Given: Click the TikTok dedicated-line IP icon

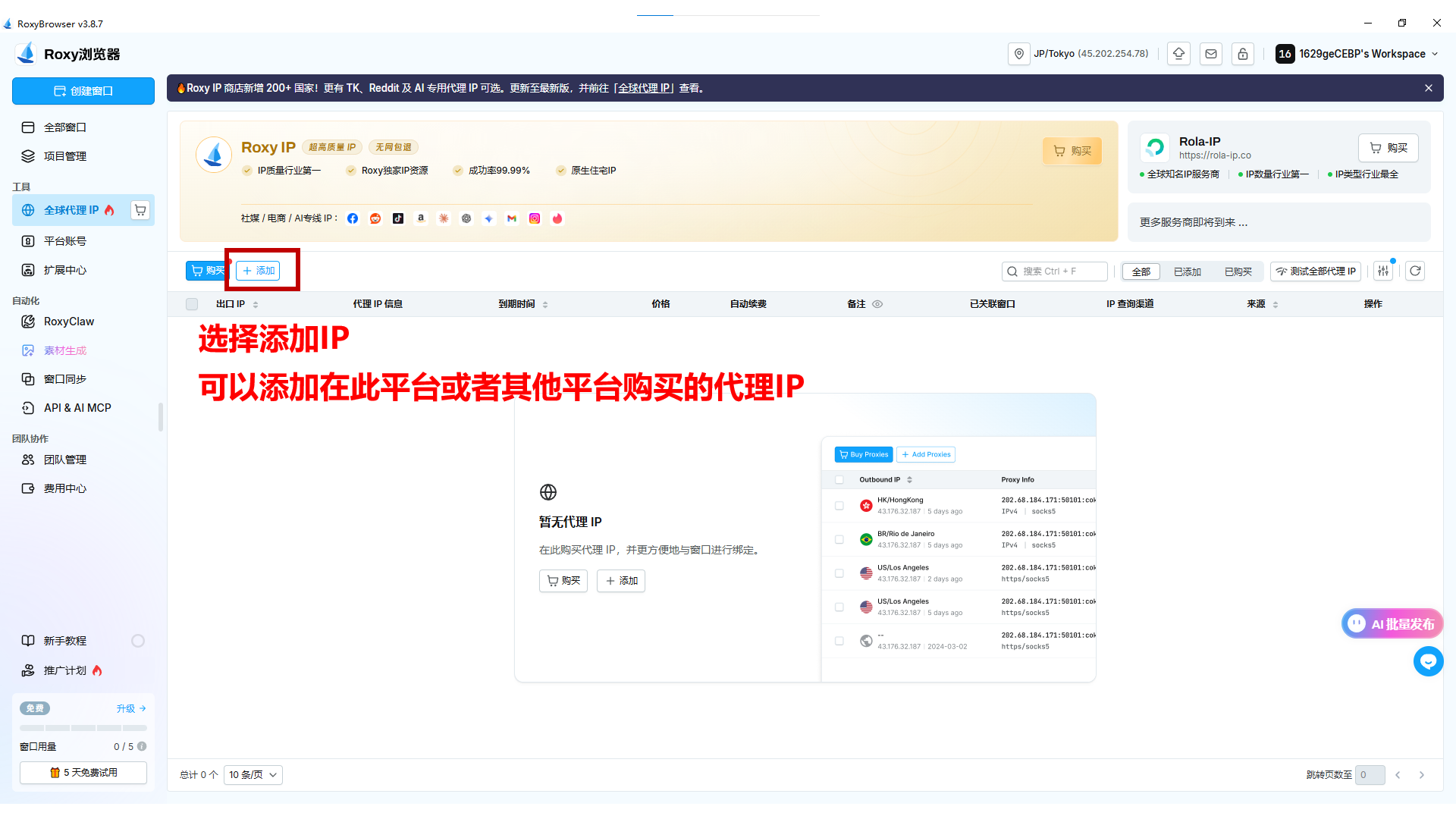Looking at the screenshot, I should pos(398,218).
